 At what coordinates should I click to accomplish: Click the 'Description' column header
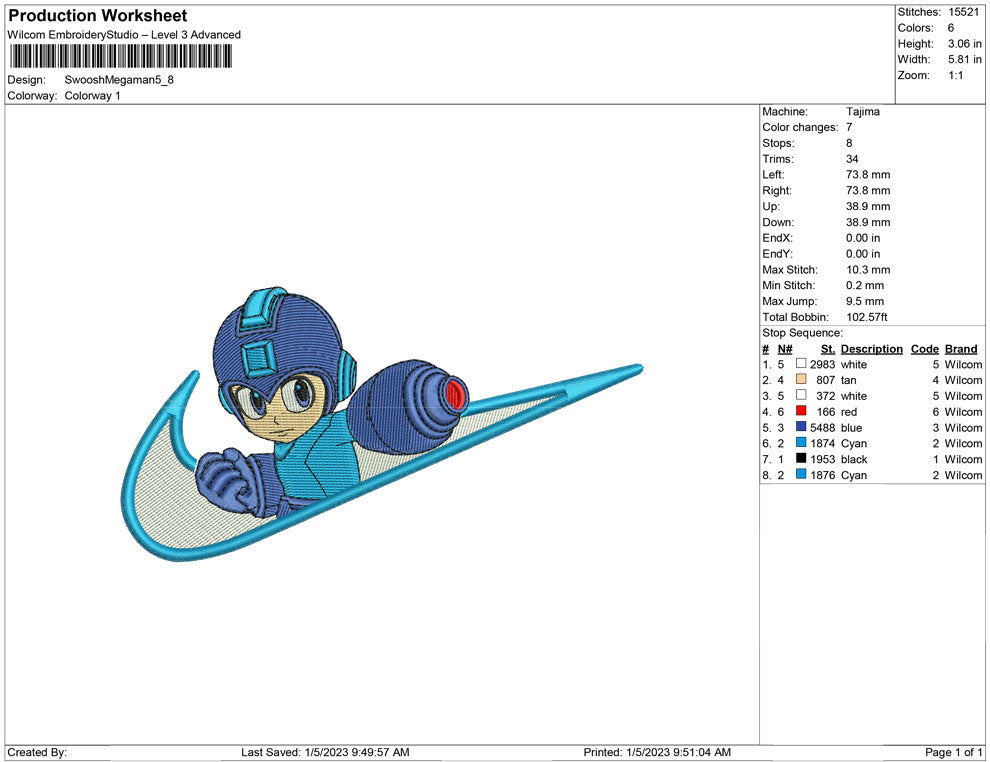click(x=871, y=348)
